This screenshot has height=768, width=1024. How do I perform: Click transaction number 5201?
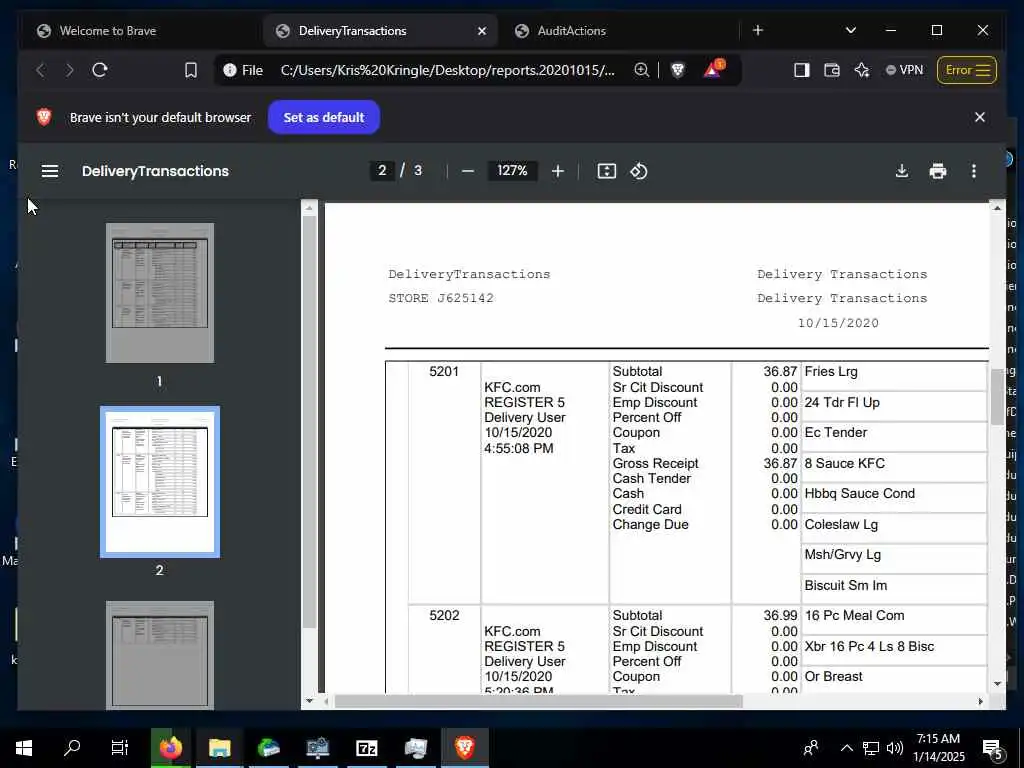tap(444, 372)
